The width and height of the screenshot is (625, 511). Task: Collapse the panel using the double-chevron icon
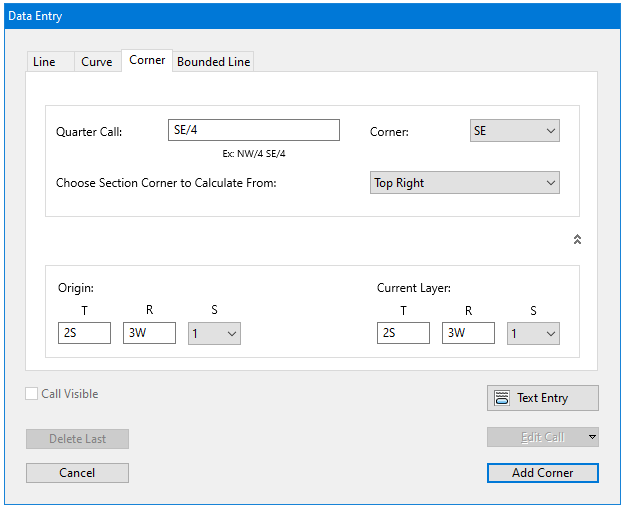click(577, 239)
